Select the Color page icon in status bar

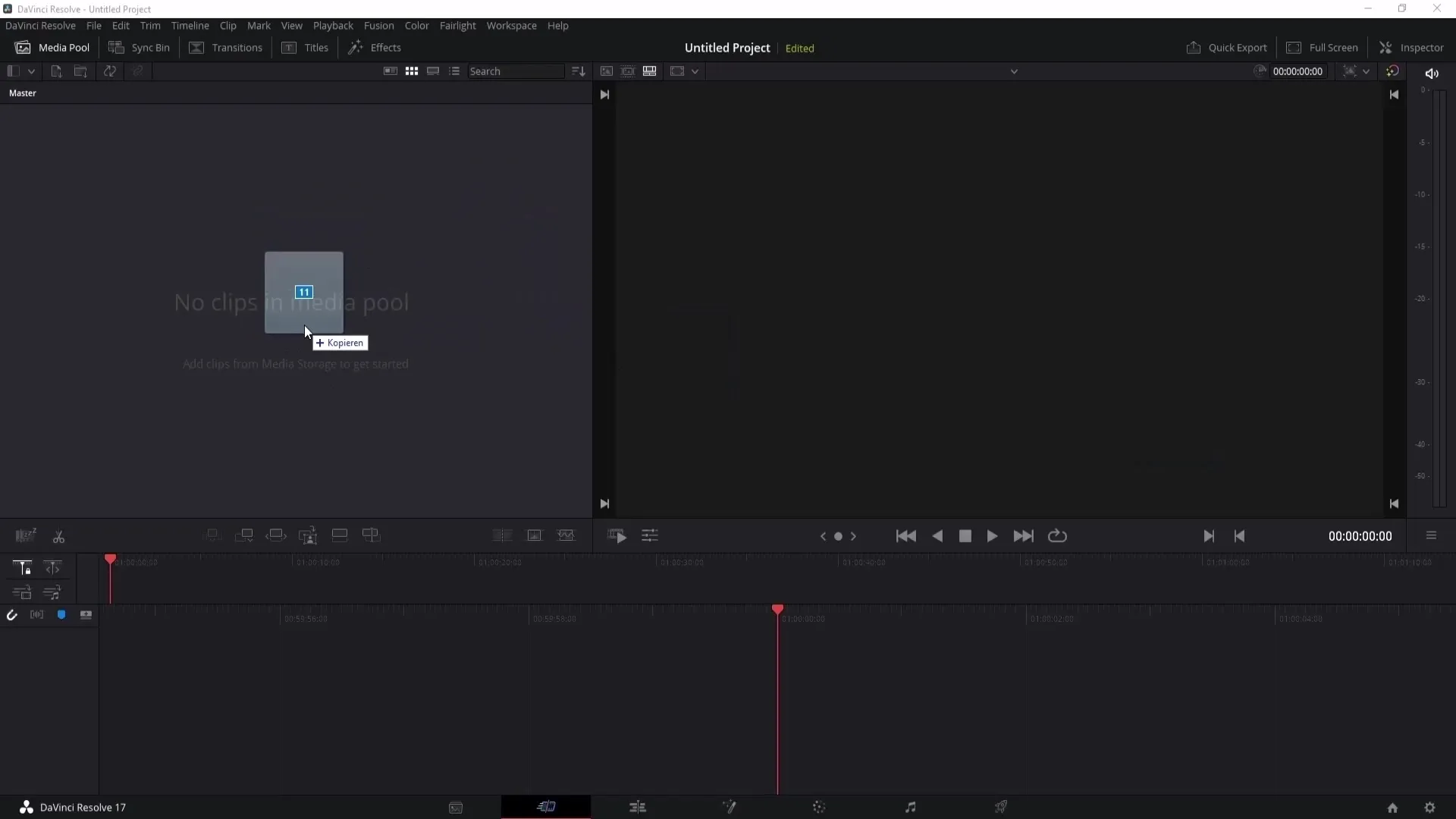pyautogui.click(x=819, y=807)
